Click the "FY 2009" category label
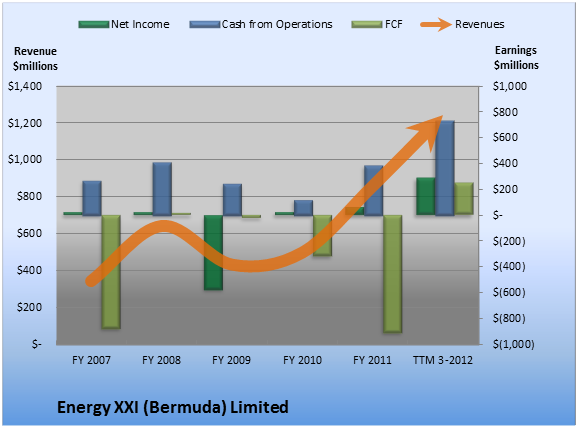This screenshot has width=577, height=427. click(x=231, y=360)
